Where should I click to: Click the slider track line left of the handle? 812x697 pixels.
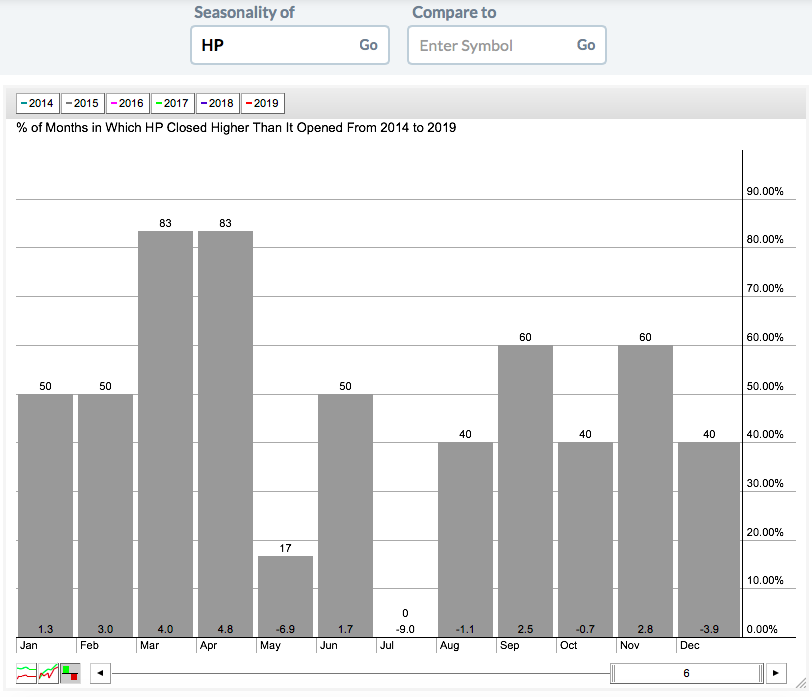point(360,673)
